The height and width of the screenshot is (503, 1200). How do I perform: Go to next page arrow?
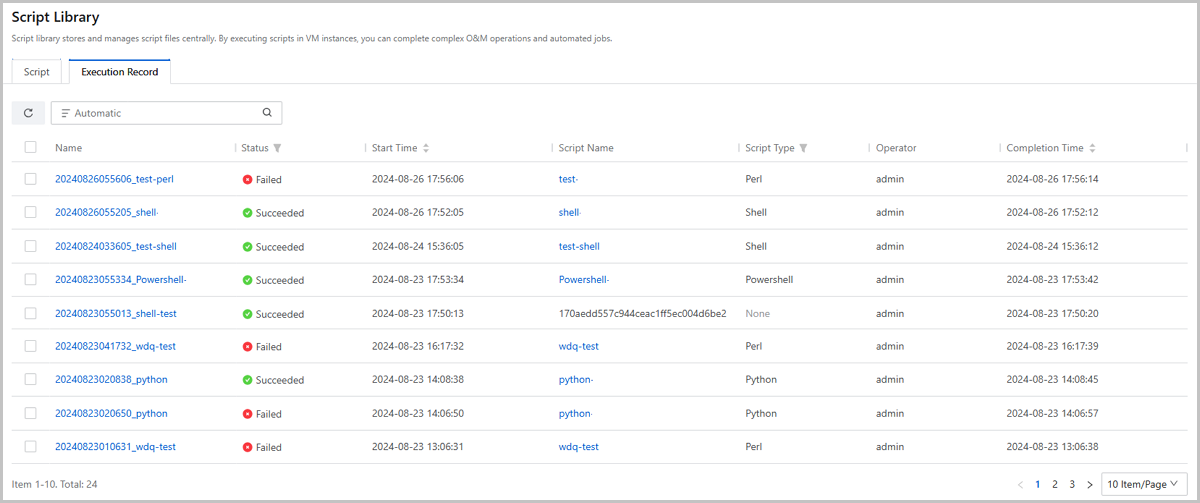point(1089,484)
